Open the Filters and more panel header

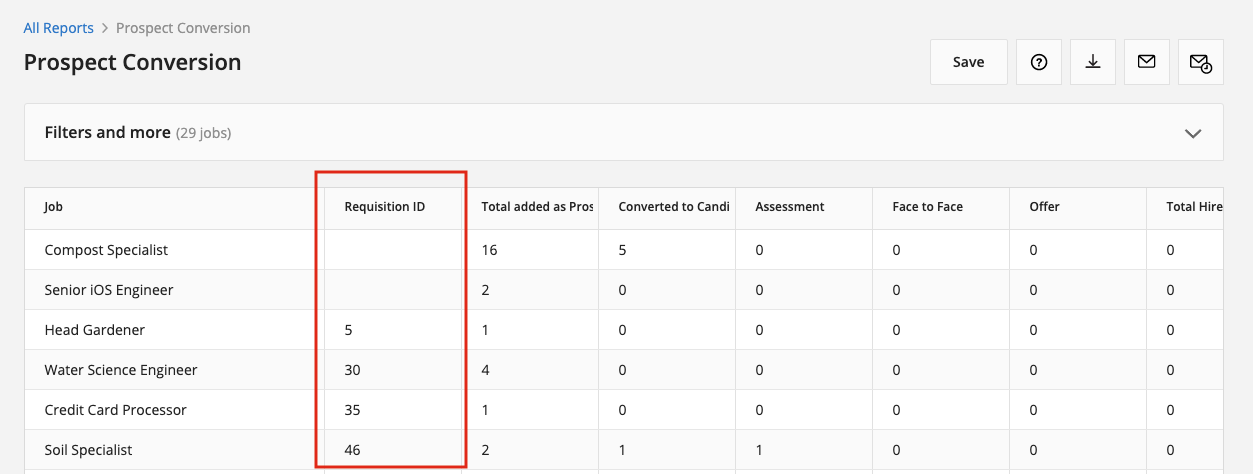(x=624, y=132)
